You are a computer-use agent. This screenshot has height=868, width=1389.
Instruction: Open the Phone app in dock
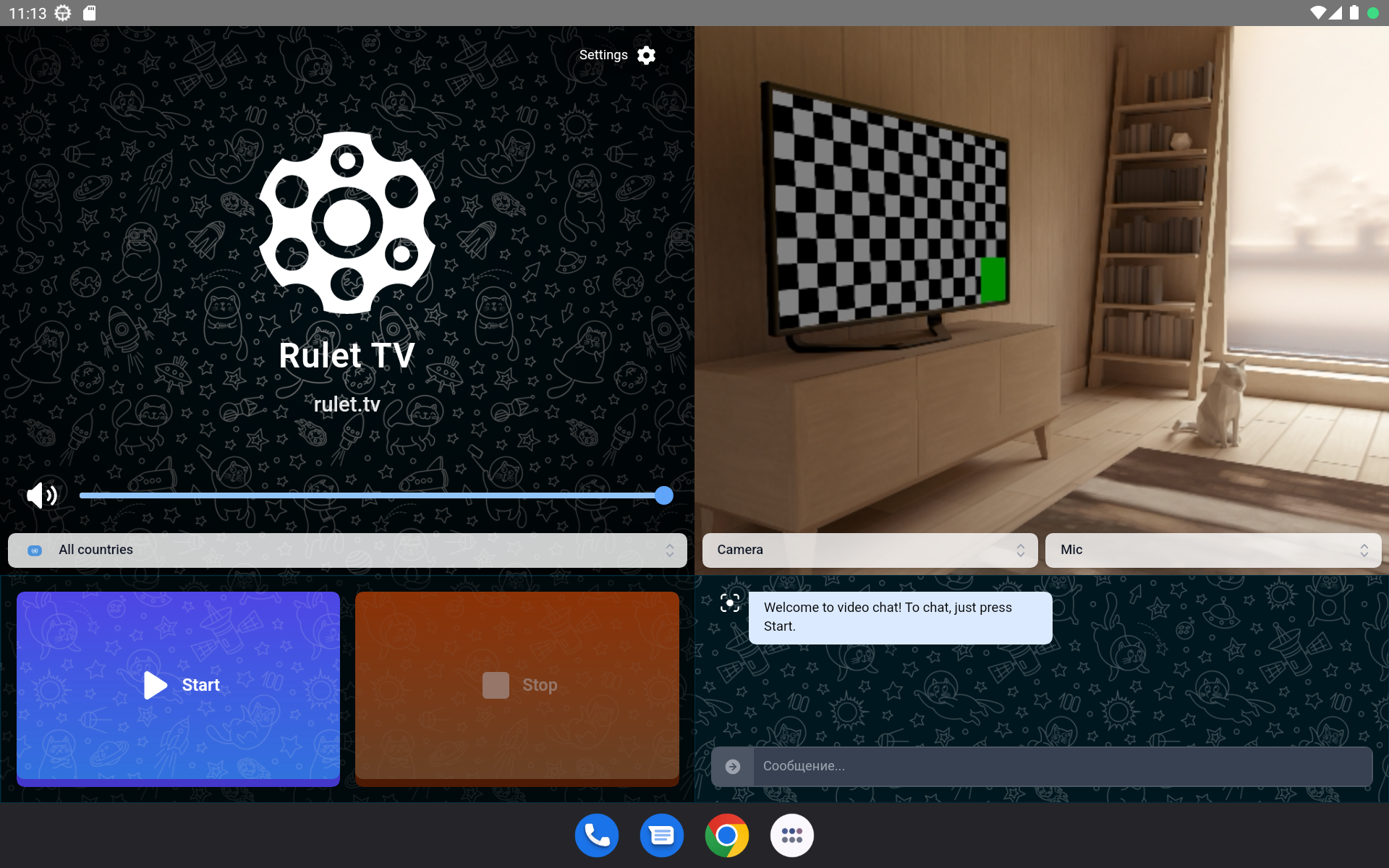coord(597,835)
